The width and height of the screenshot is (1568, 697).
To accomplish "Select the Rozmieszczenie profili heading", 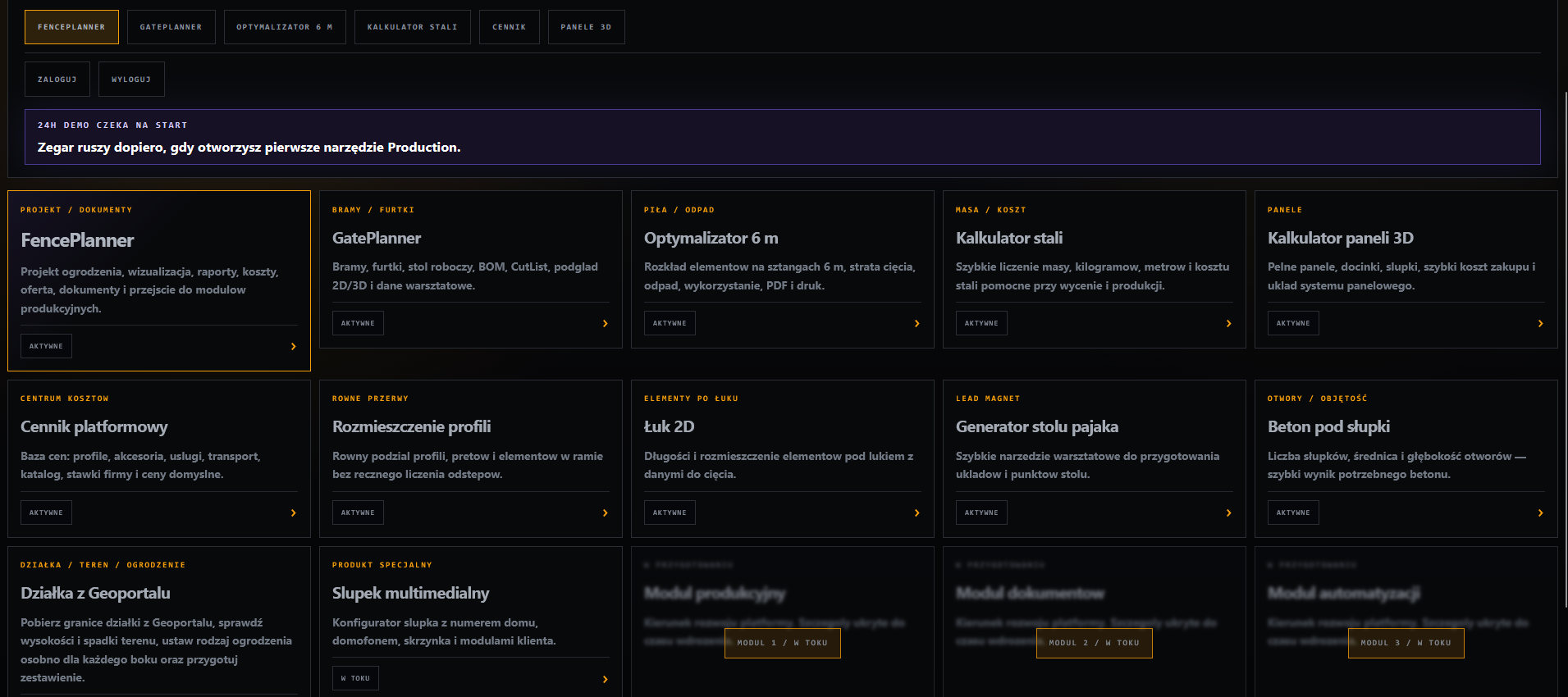I will point(412,426).
